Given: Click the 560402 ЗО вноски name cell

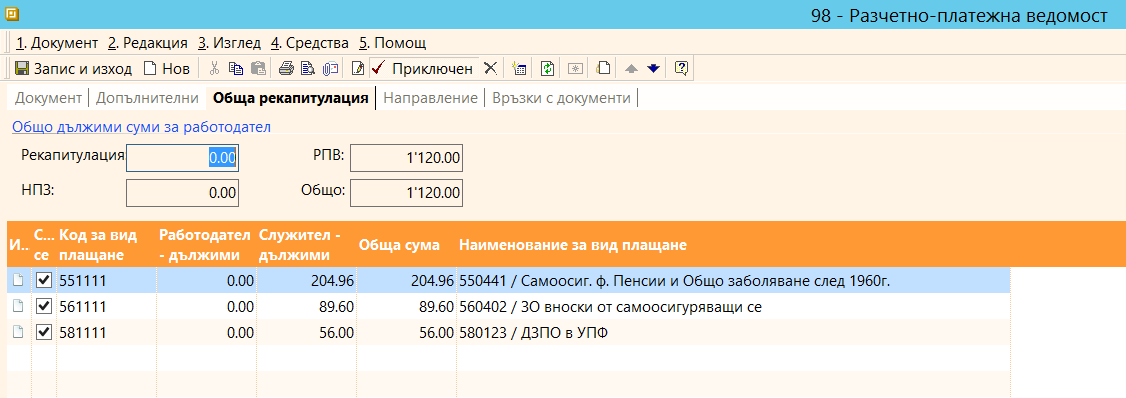Looking at the screenshot, I should [x=733, y=306].
